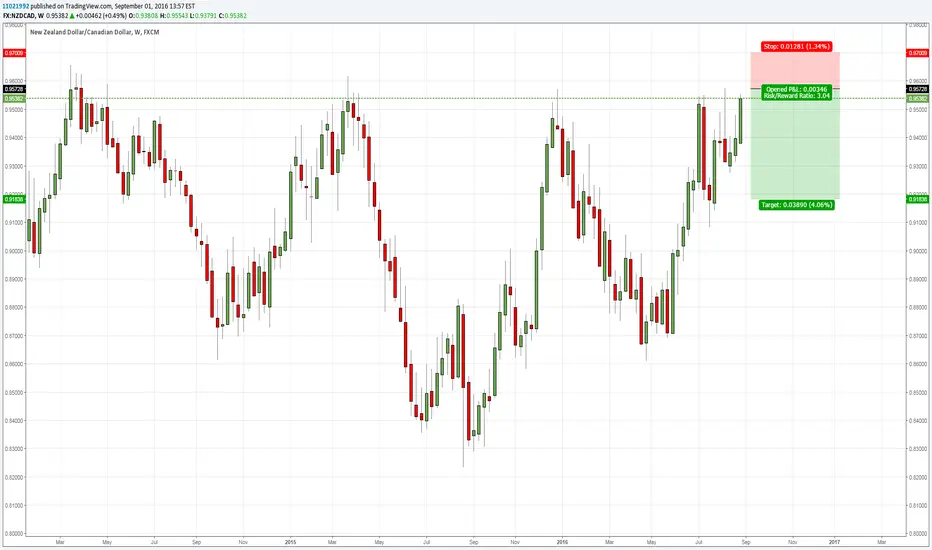Click the green 0.91836 tag on right price axis
Image resolution: width=932 pixels, height=550 pixels.
point(917,199)
